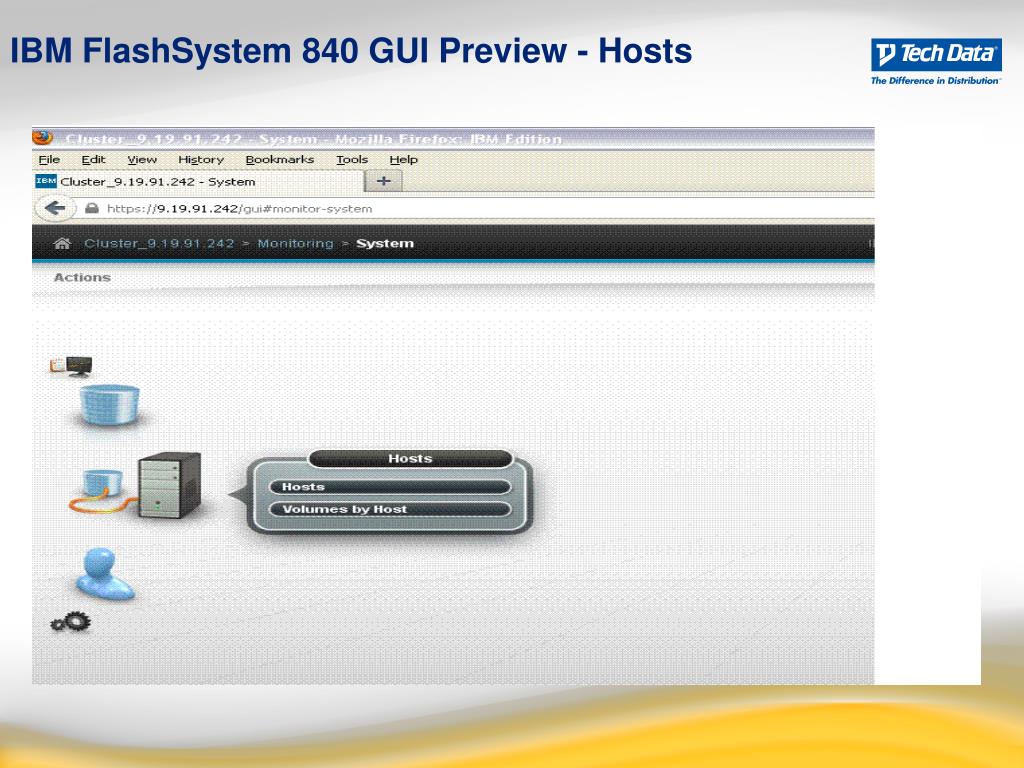The width and height of the screenshot is (1024, 768).
Task: Click the IBM favicon on the tab
Action: coord(46,181)
